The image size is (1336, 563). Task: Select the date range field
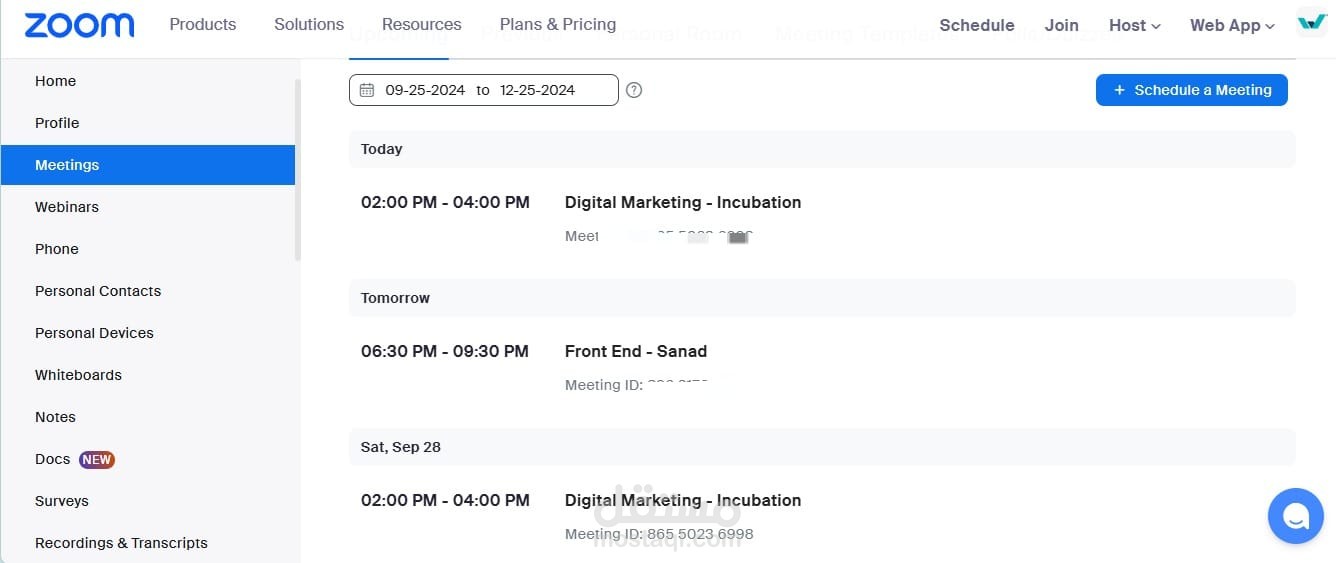tap(484, 90)
